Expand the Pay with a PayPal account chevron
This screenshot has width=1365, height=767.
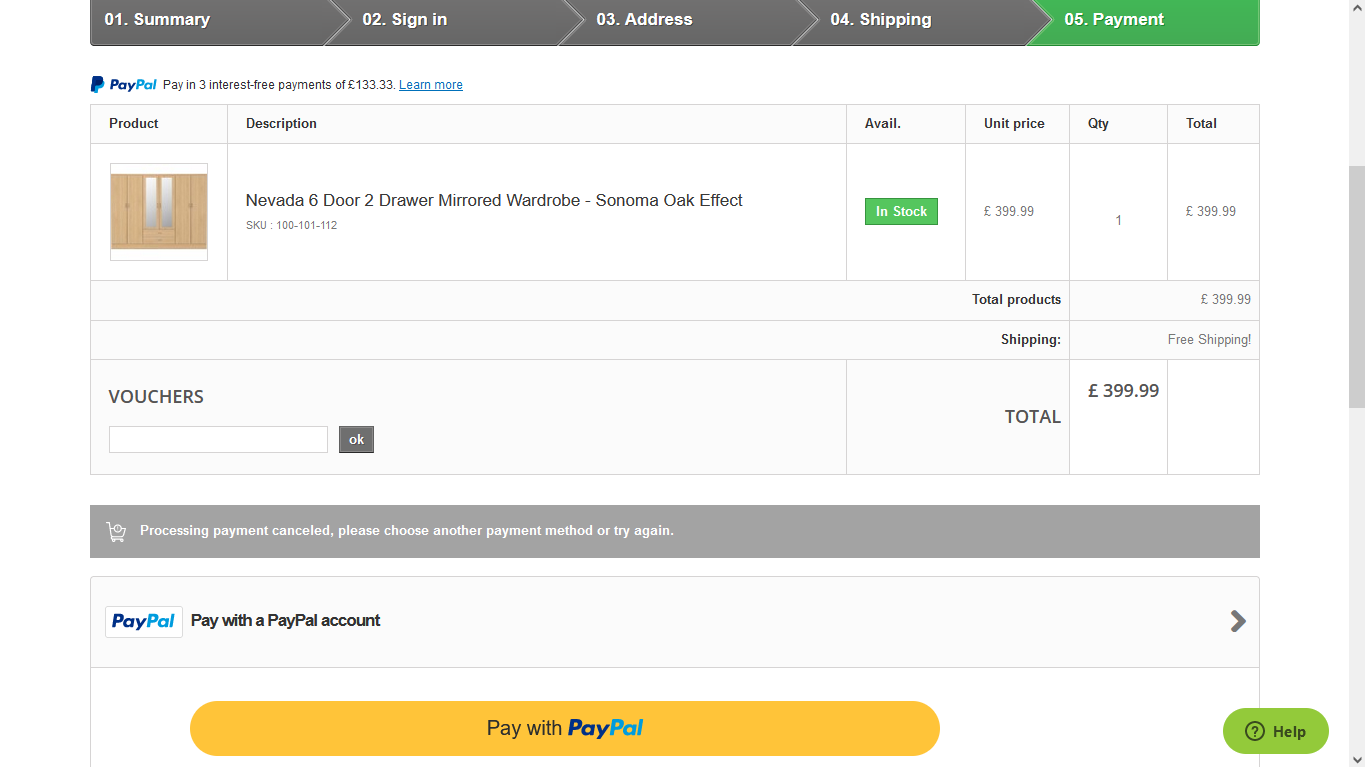pos(1238,621)
